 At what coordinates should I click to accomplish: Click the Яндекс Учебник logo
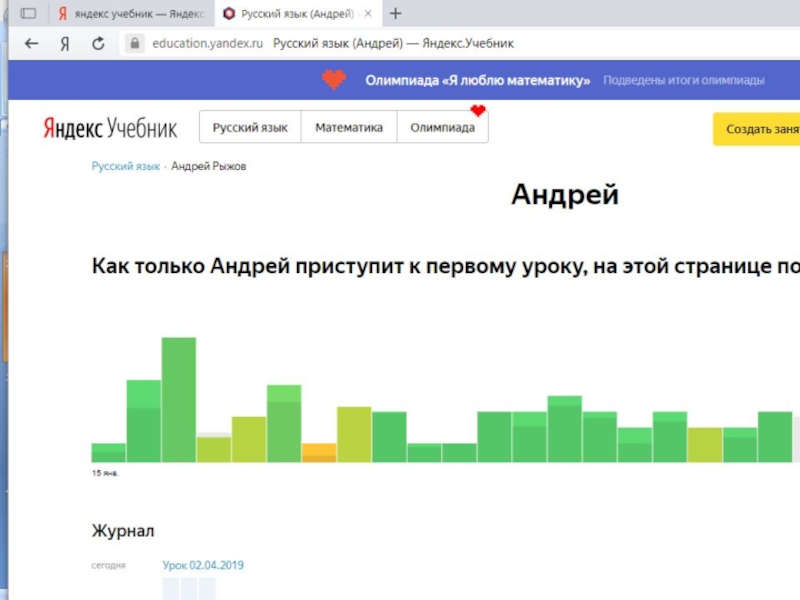pos(110,128)
